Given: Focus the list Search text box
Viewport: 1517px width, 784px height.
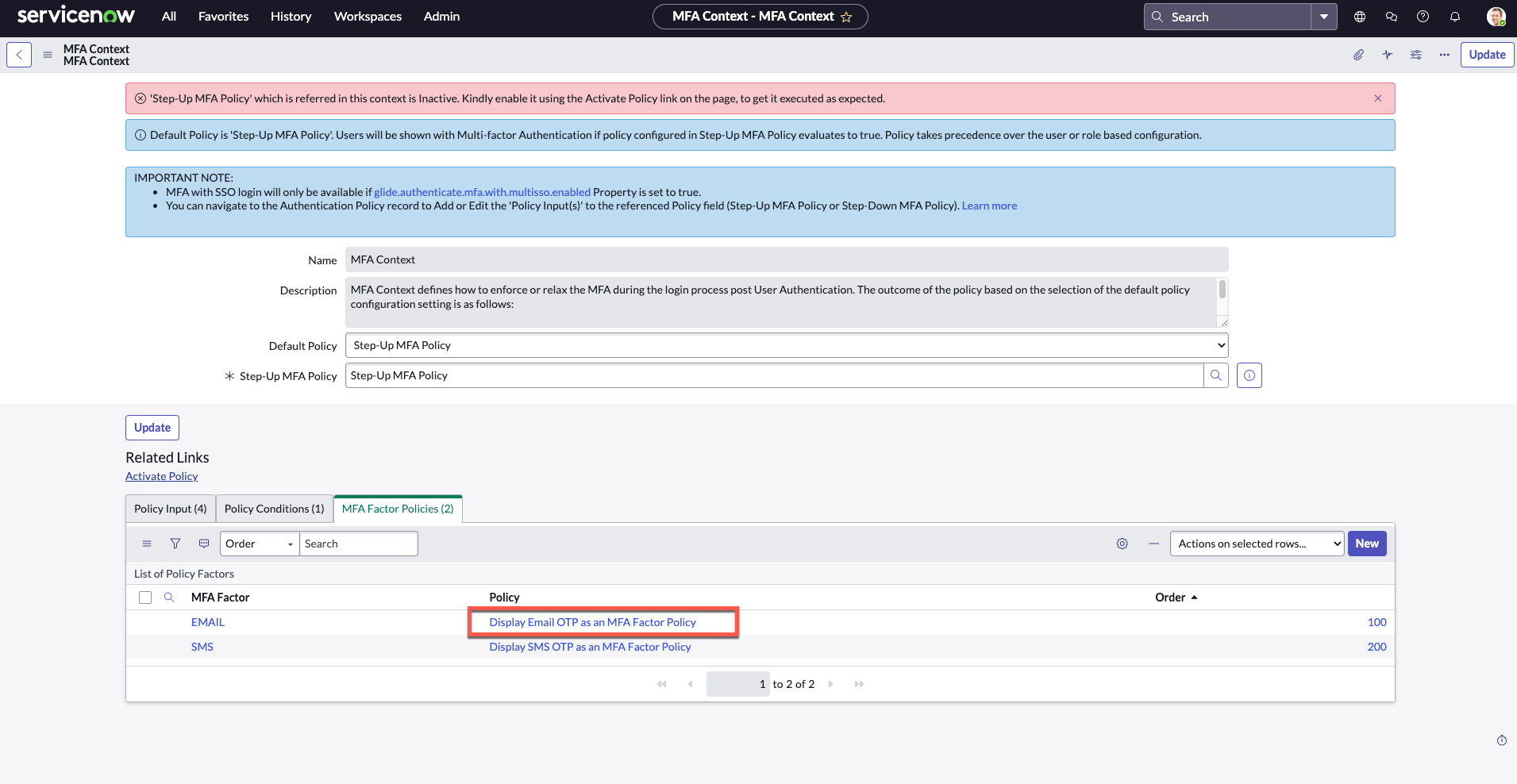Looking at the screenshot, I should pos(359,544).
